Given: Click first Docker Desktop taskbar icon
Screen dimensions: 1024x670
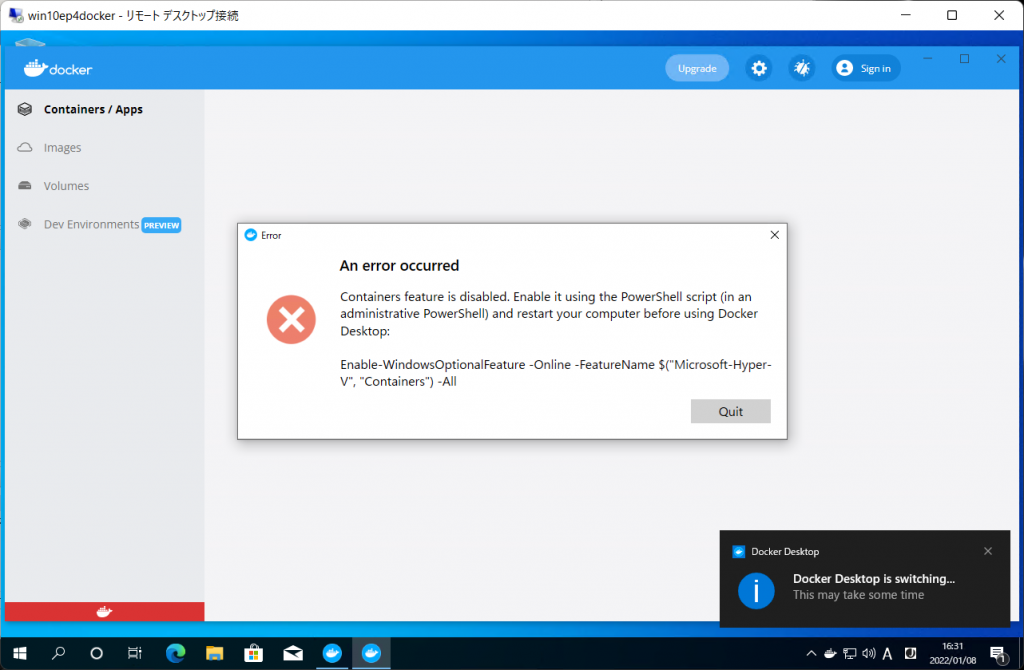Looking at the screenshot, I should click(x=332, y=653).
